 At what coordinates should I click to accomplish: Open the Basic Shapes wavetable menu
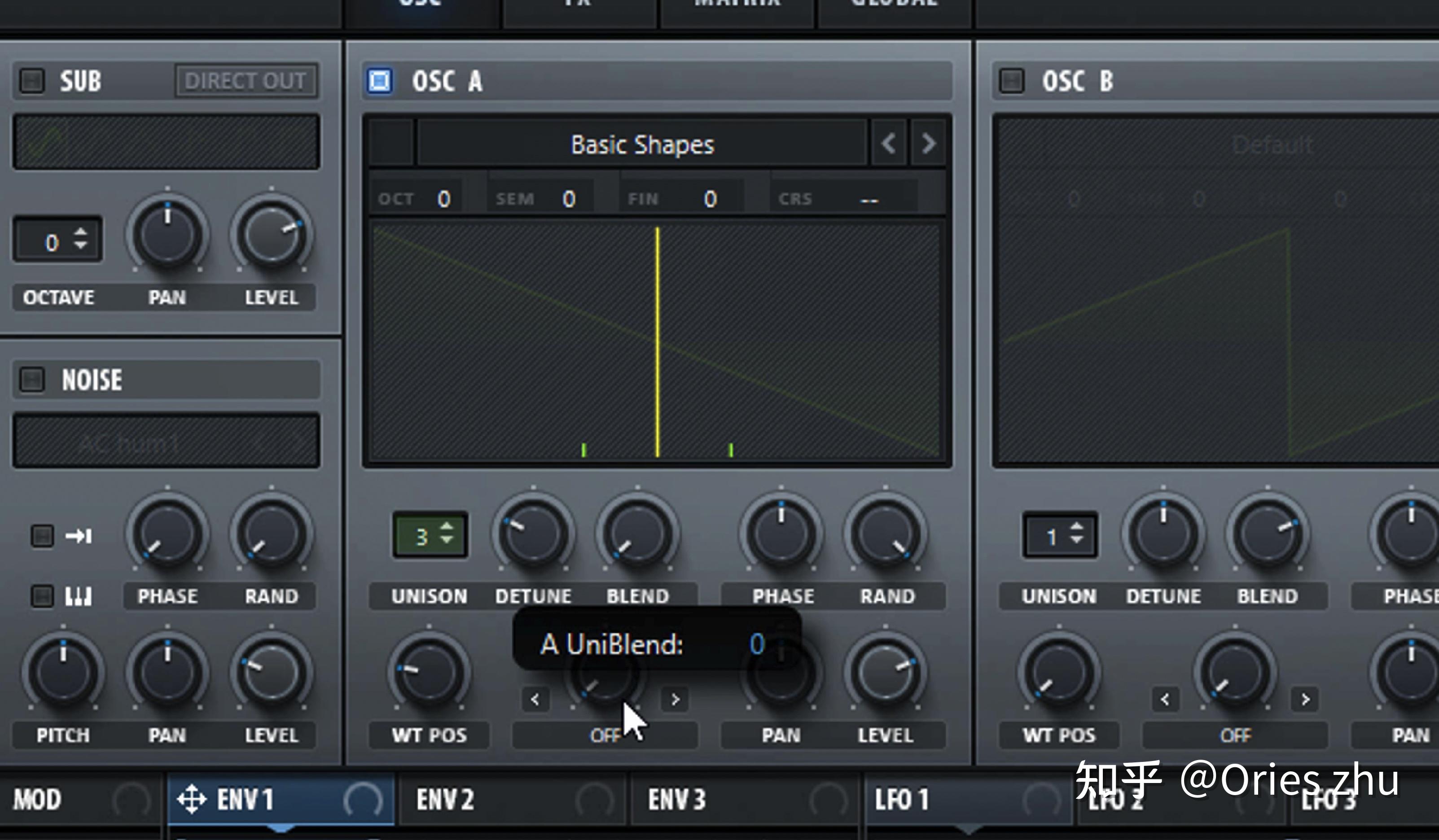click(x=642, y=144)
